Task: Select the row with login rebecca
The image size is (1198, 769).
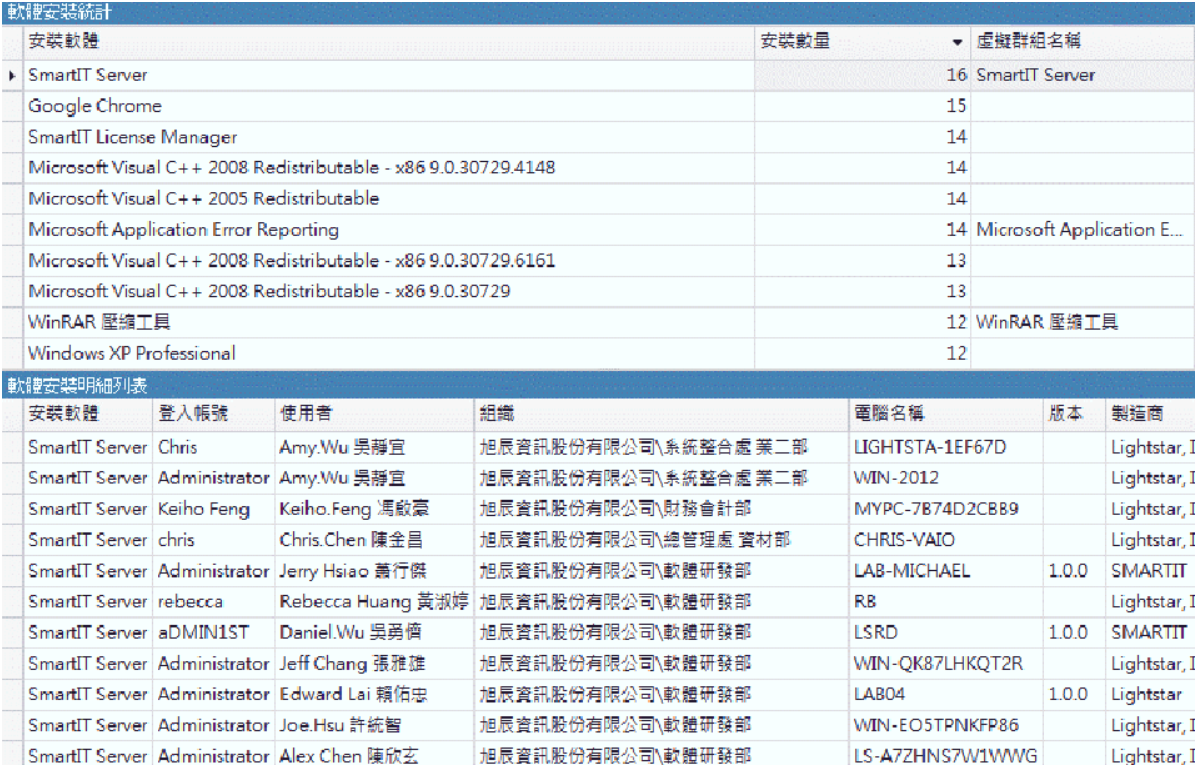Action: click(191, 603)
